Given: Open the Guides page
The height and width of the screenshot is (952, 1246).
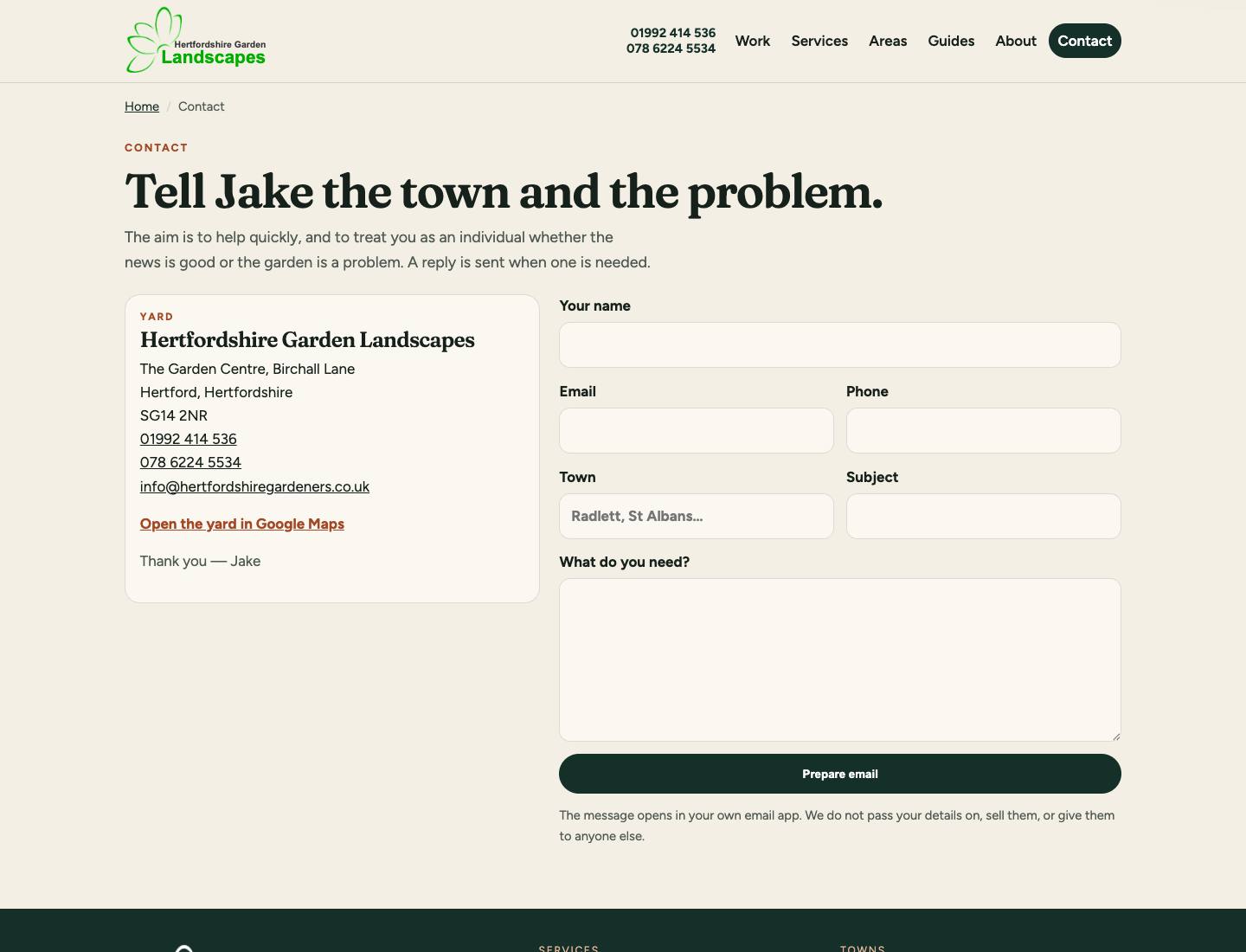Looking at the screenshot, I should coord(951,41).
